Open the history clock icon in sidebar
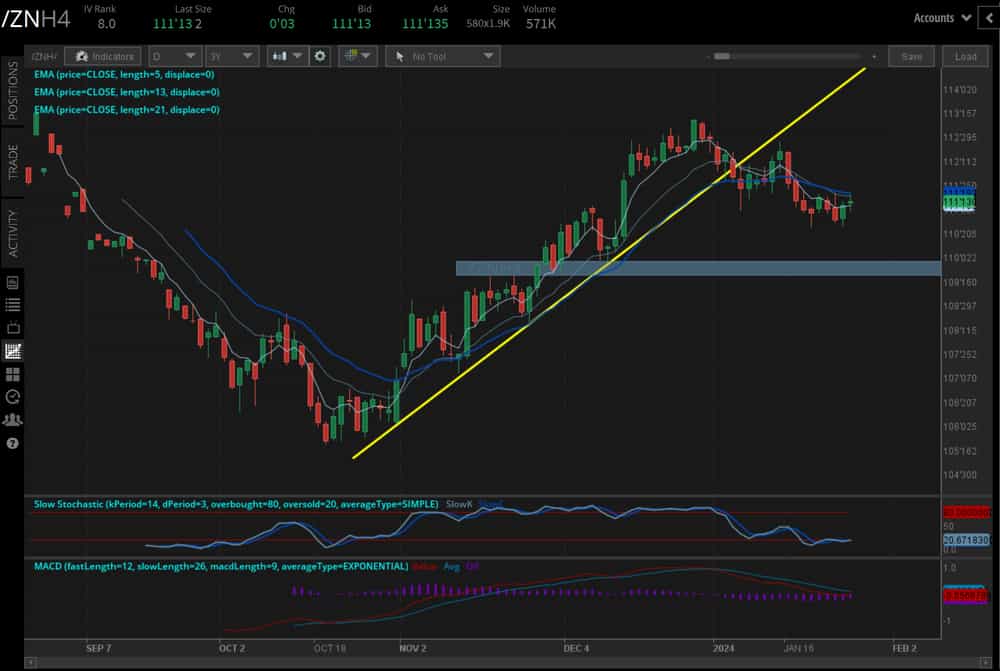The width and height of the screenshot is (1000, 671). pos(12,397)
